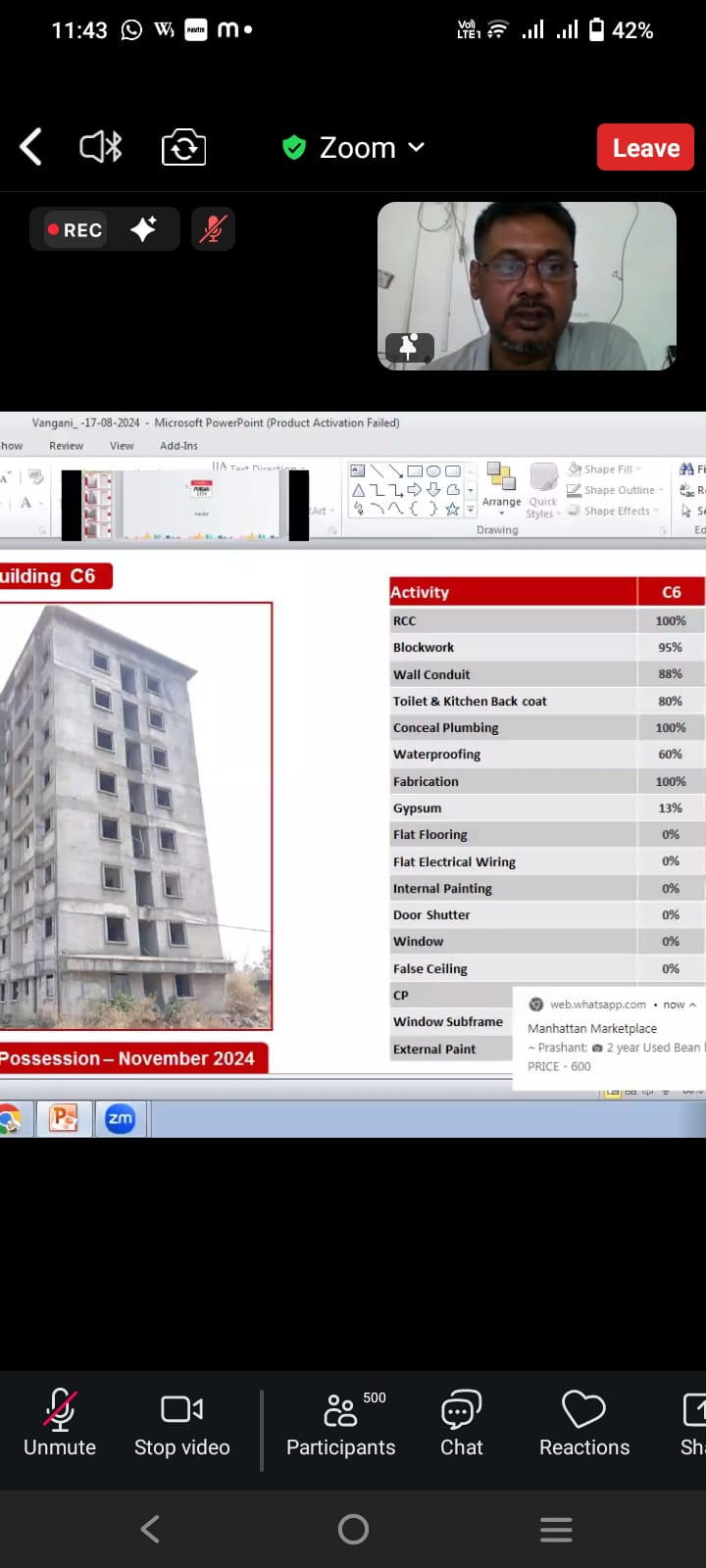The width and height of the screenshot is (706, 1568).
Task: Tap the shared PowerPoint slide's building photo
Action: pyautogui.click(x=132, y=815)
